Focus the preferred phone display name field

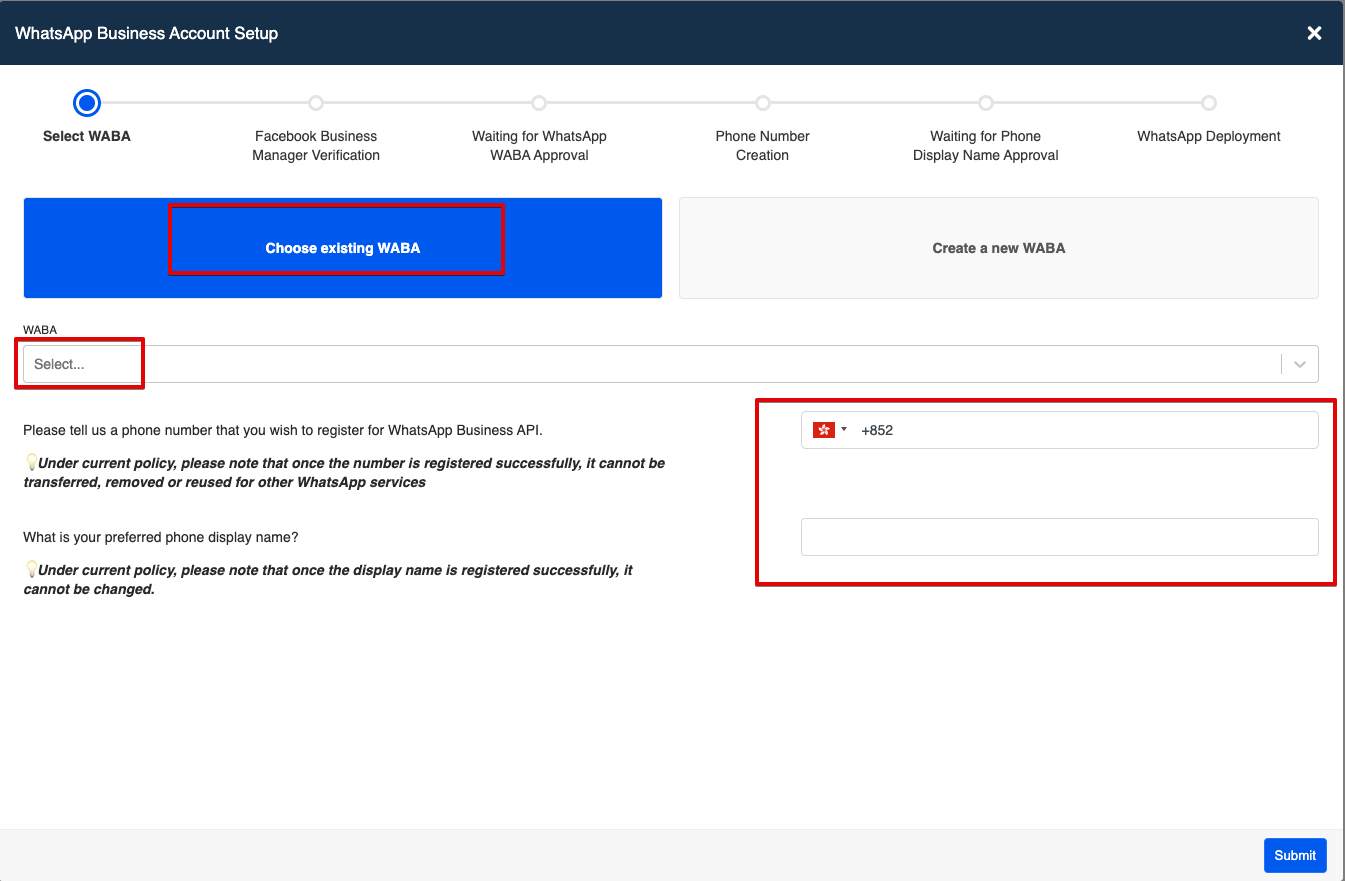1060,537
